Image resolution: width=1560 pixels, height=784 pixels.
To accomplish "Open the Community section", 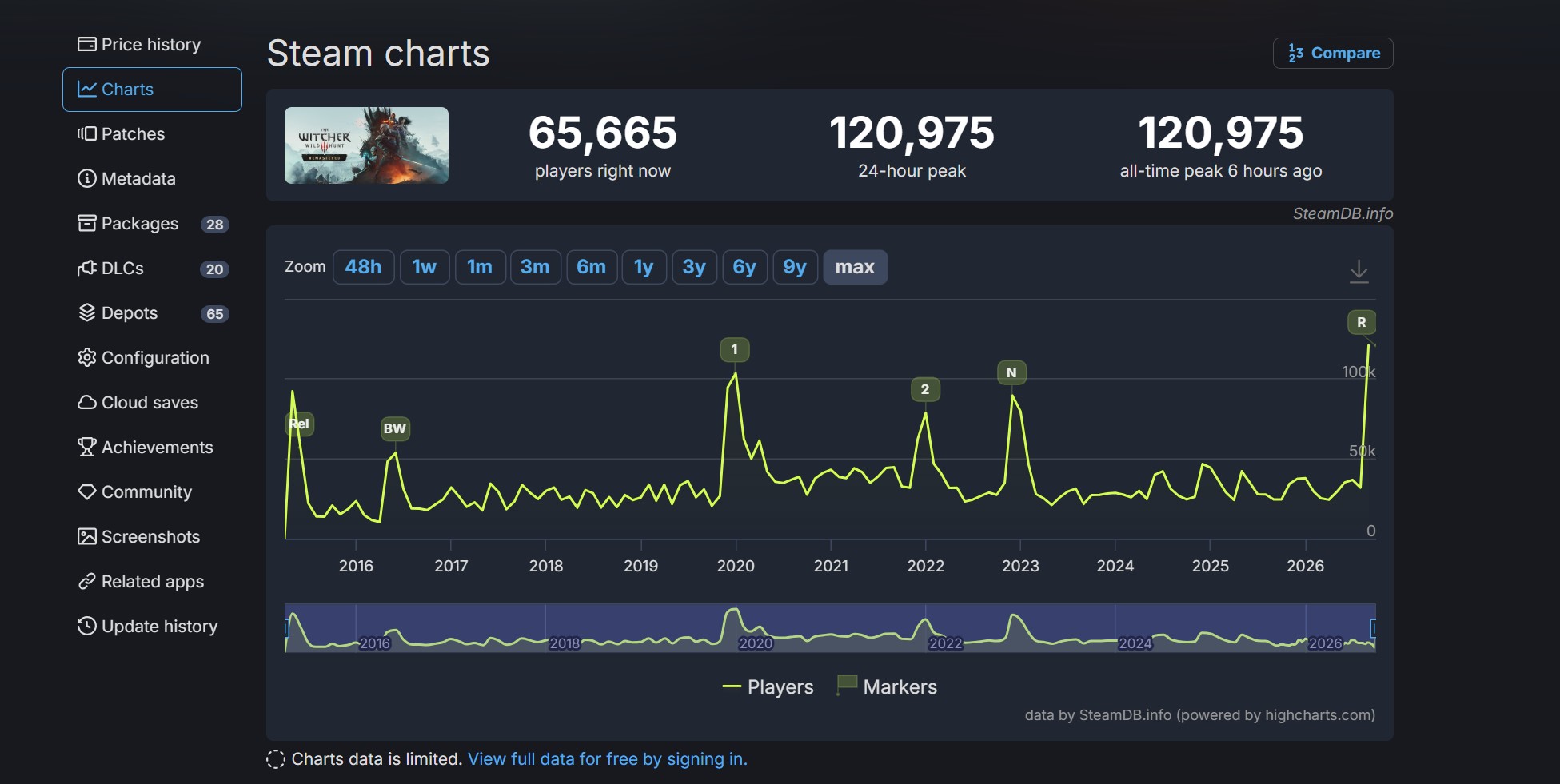I will [152, 491].
